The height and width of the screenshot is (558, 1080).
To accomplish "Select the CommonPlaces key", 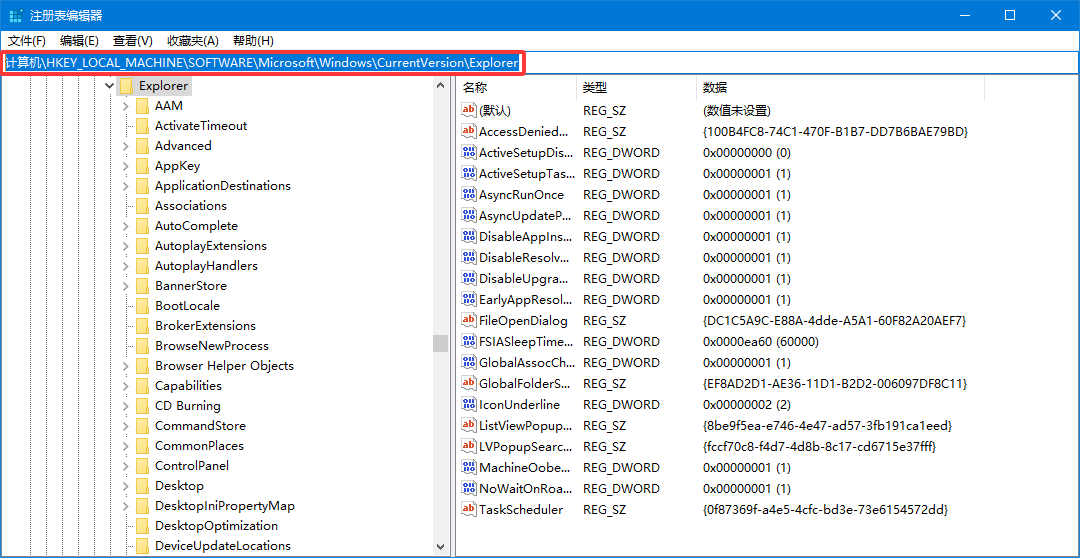I will (x=199, y=446).
